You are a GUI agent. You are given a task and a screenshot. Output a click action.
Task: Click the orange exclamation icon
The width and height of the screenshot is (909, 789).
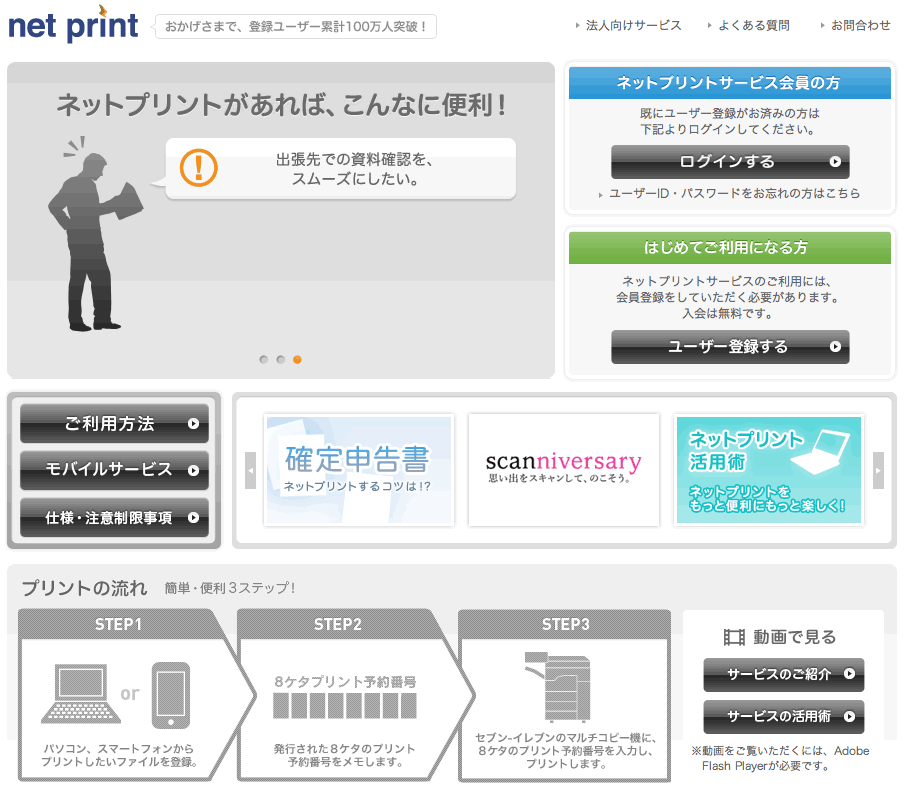198,168
